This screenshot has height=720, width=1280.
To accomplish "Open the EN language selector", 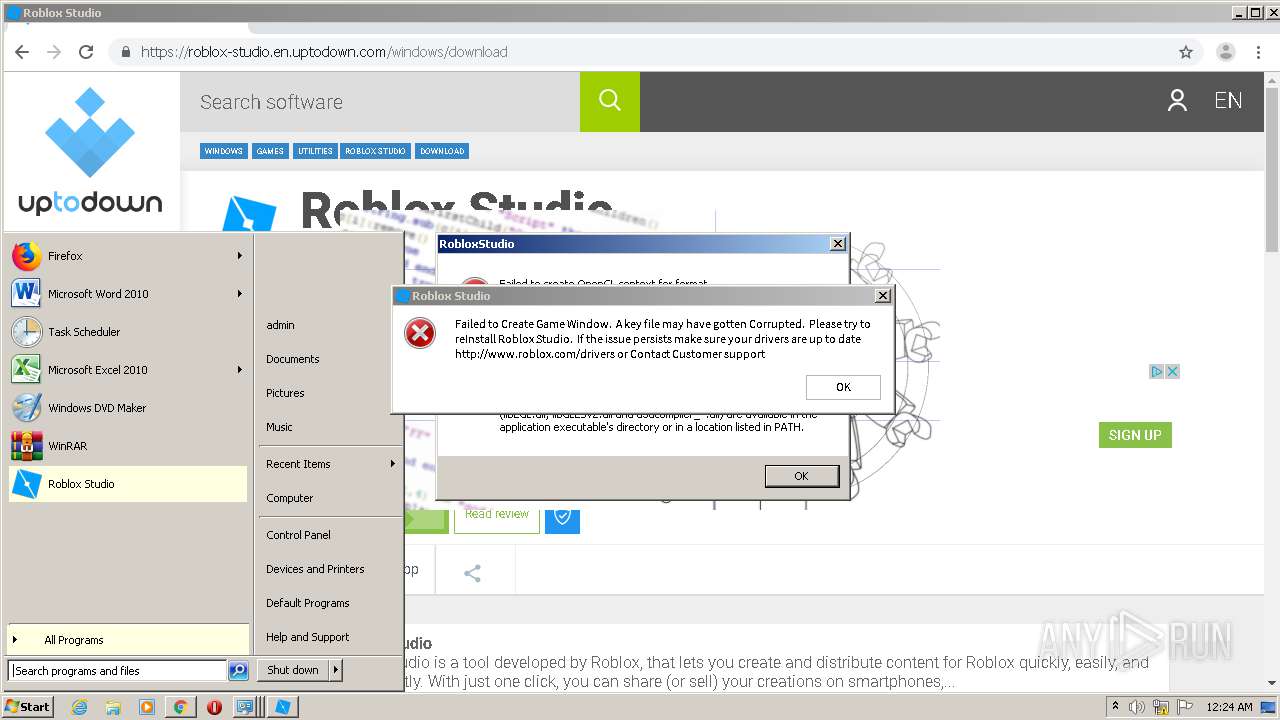I will click(1228, 101).
